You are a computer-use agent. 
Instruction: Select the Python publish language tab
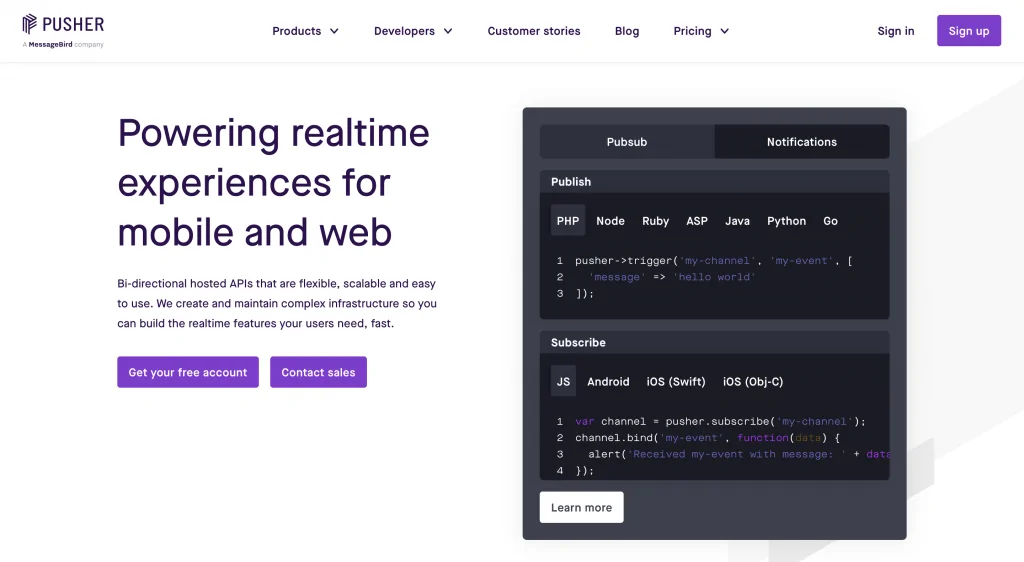click(x=786, y=221)
